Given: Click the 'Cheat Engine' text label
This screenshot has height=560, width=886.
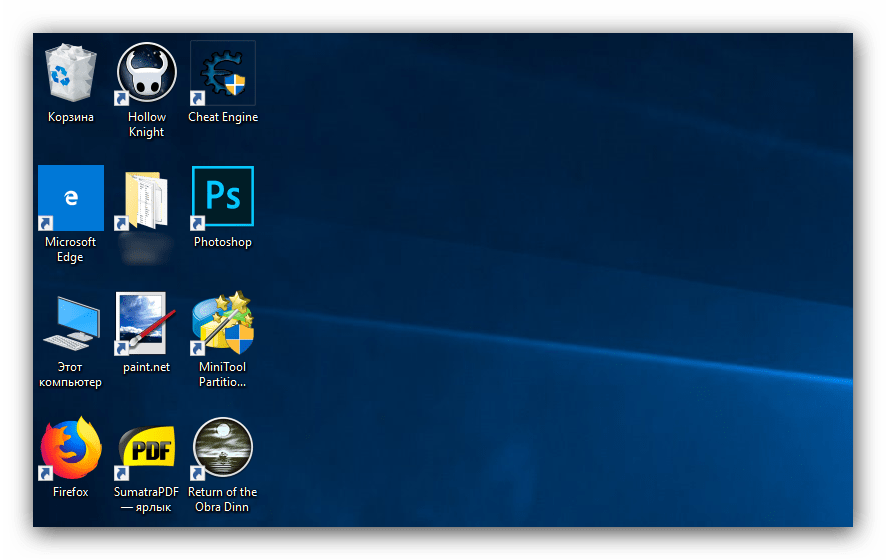Looking at the screenshot, I should click(223, 117).
